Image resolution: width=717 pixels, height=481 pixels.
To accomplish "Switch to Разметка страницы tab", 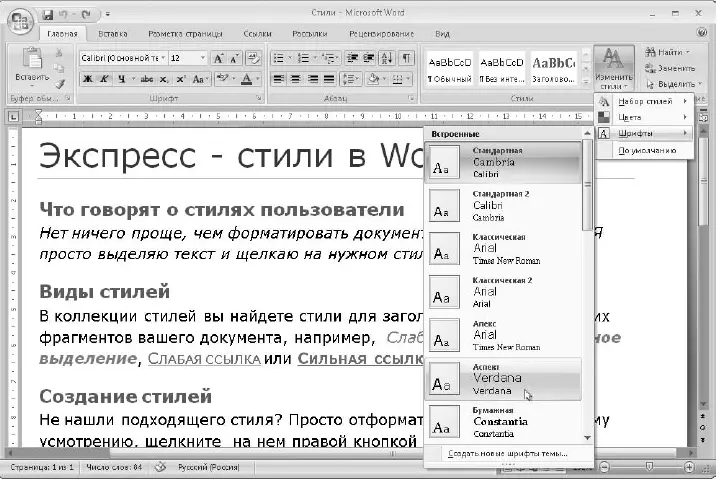I will click(185, 34).
